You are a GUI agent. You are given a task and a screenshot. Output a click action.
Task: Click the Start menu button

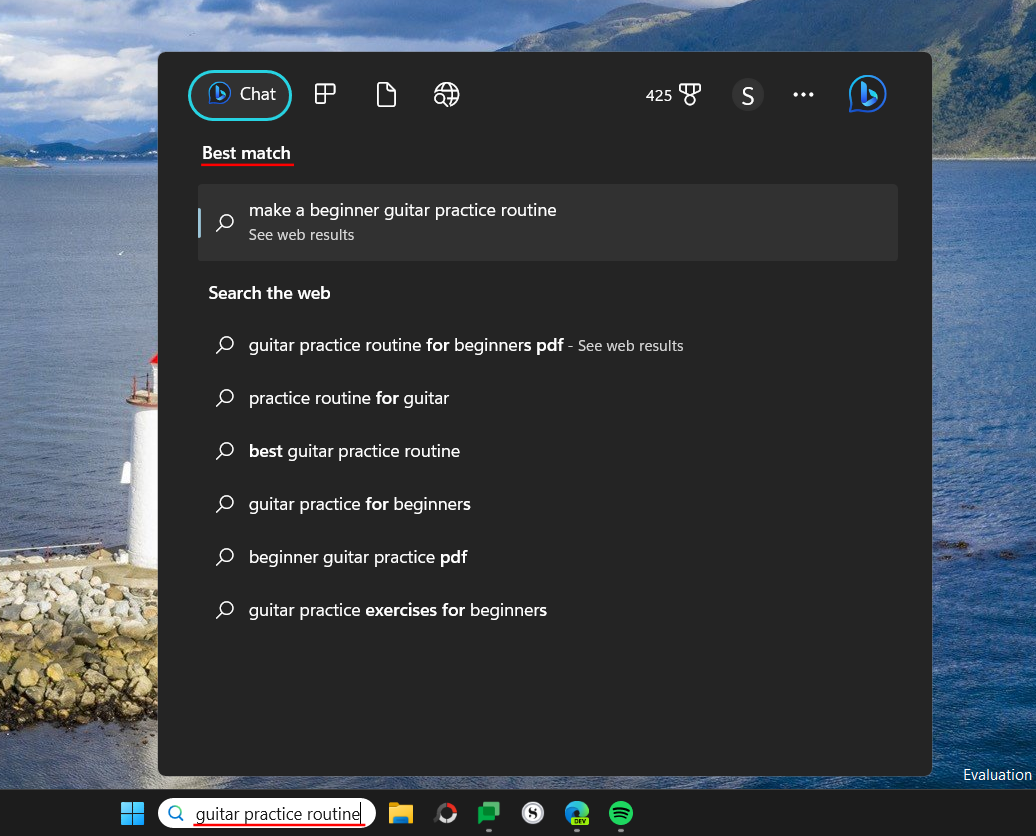[131, 813]
